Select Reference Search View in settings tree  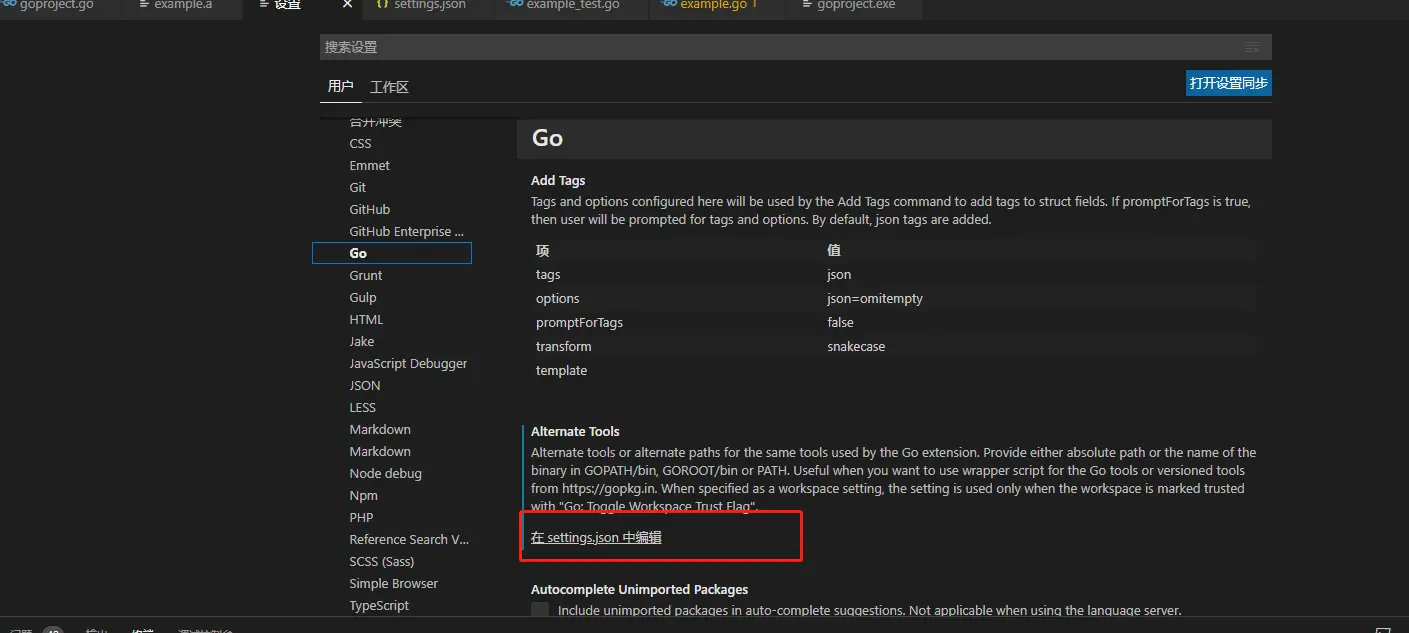(409, 540)
